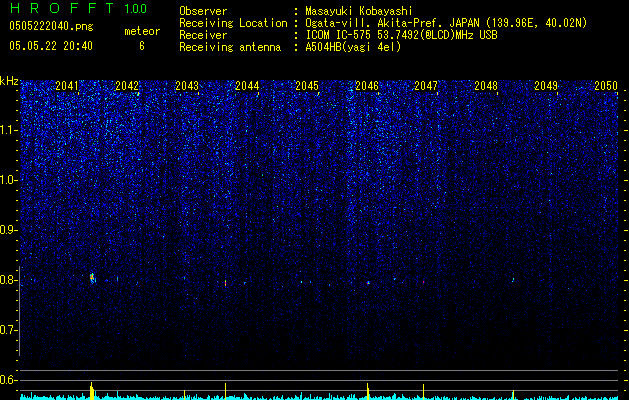Click the 2050 time marker
Image resolution: width=629 pixels, height=400 pixels.
pyautogui.click(x=606, y=86)
